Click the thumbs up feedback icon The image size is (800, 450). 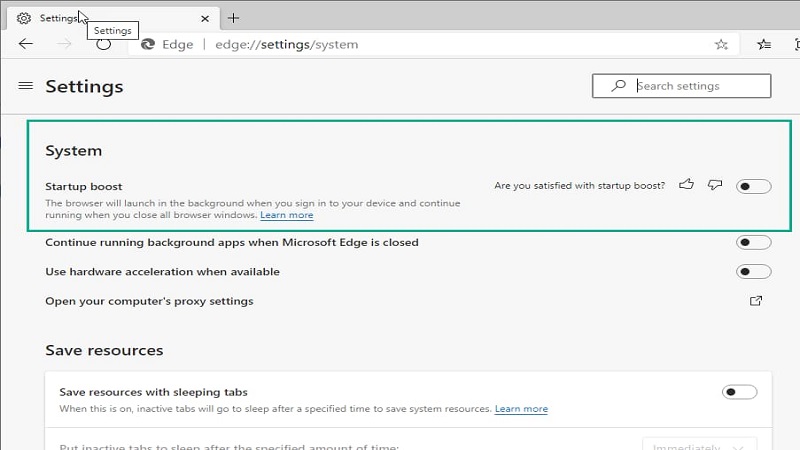click(686, 185)
